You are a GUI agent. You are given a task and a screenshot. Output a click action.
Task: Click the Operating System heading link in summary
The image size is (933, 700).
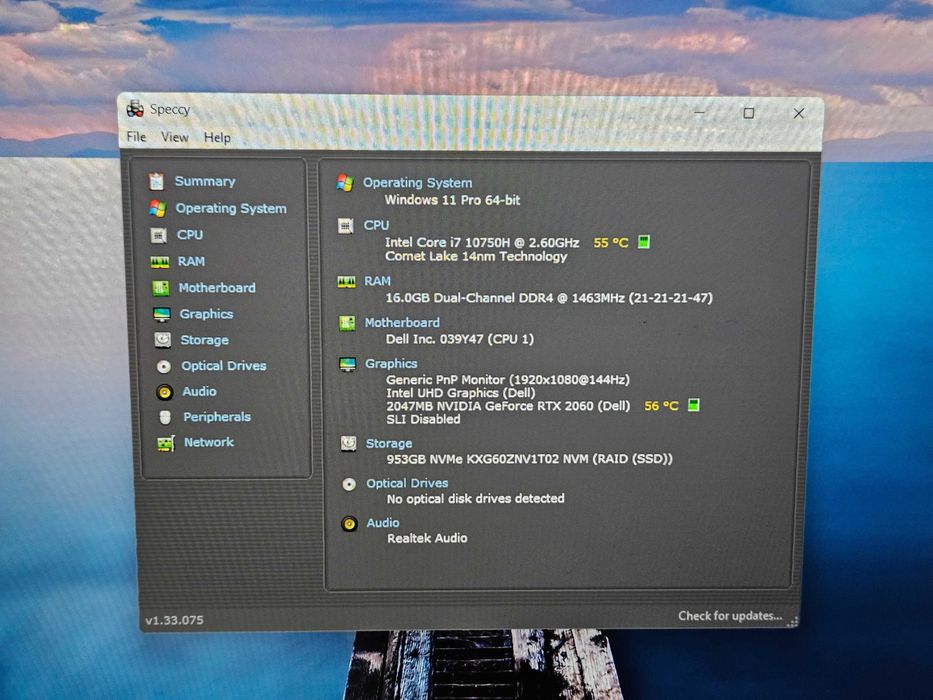pos(418,183)
